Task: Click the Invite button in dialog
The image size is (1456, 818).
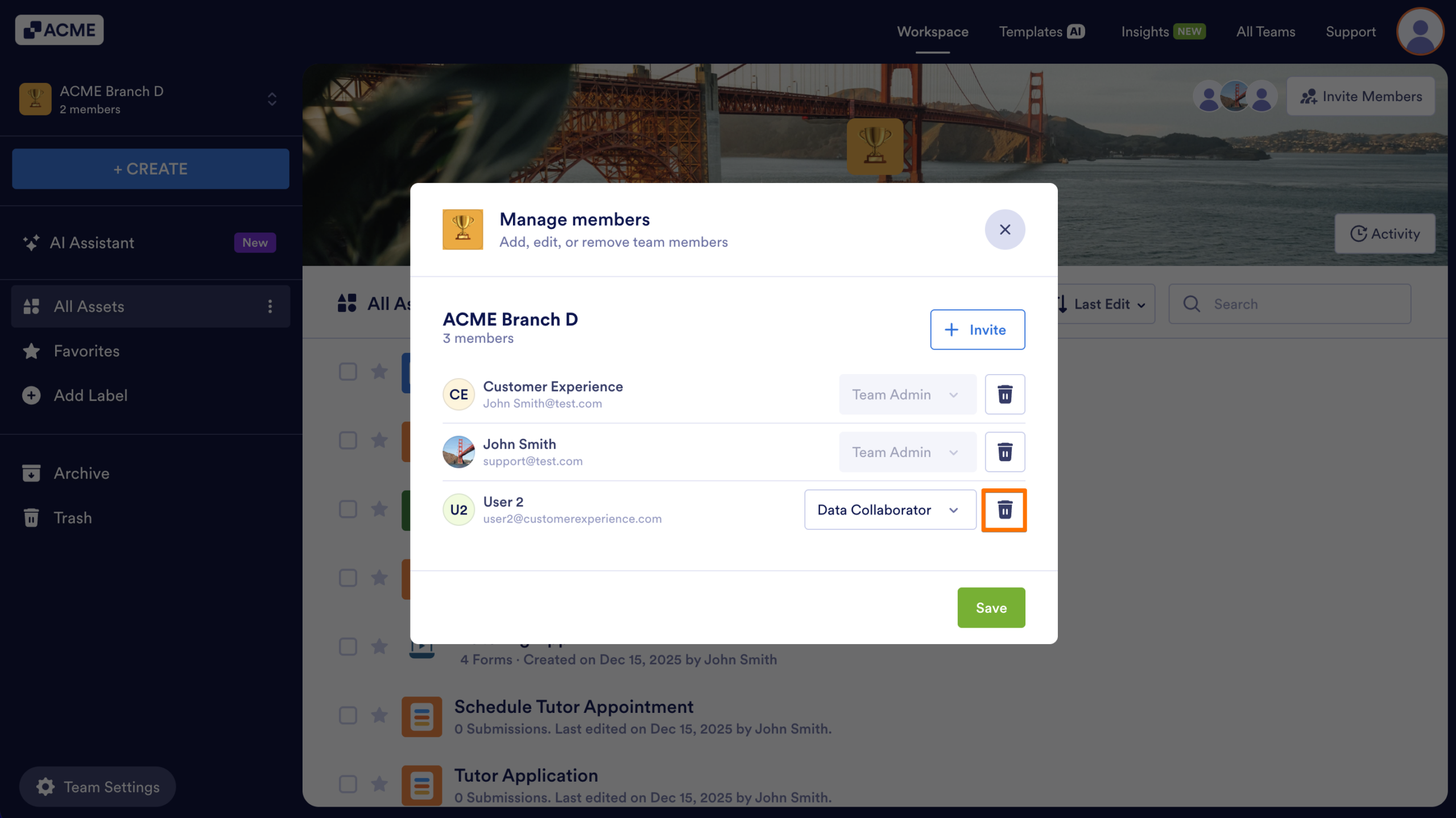Action: (x=978, y=330)
